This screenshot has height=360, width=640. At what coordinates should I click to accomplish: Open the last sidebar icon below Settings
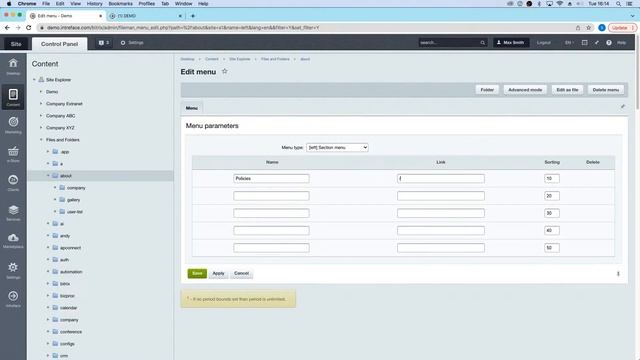[13, 298]
